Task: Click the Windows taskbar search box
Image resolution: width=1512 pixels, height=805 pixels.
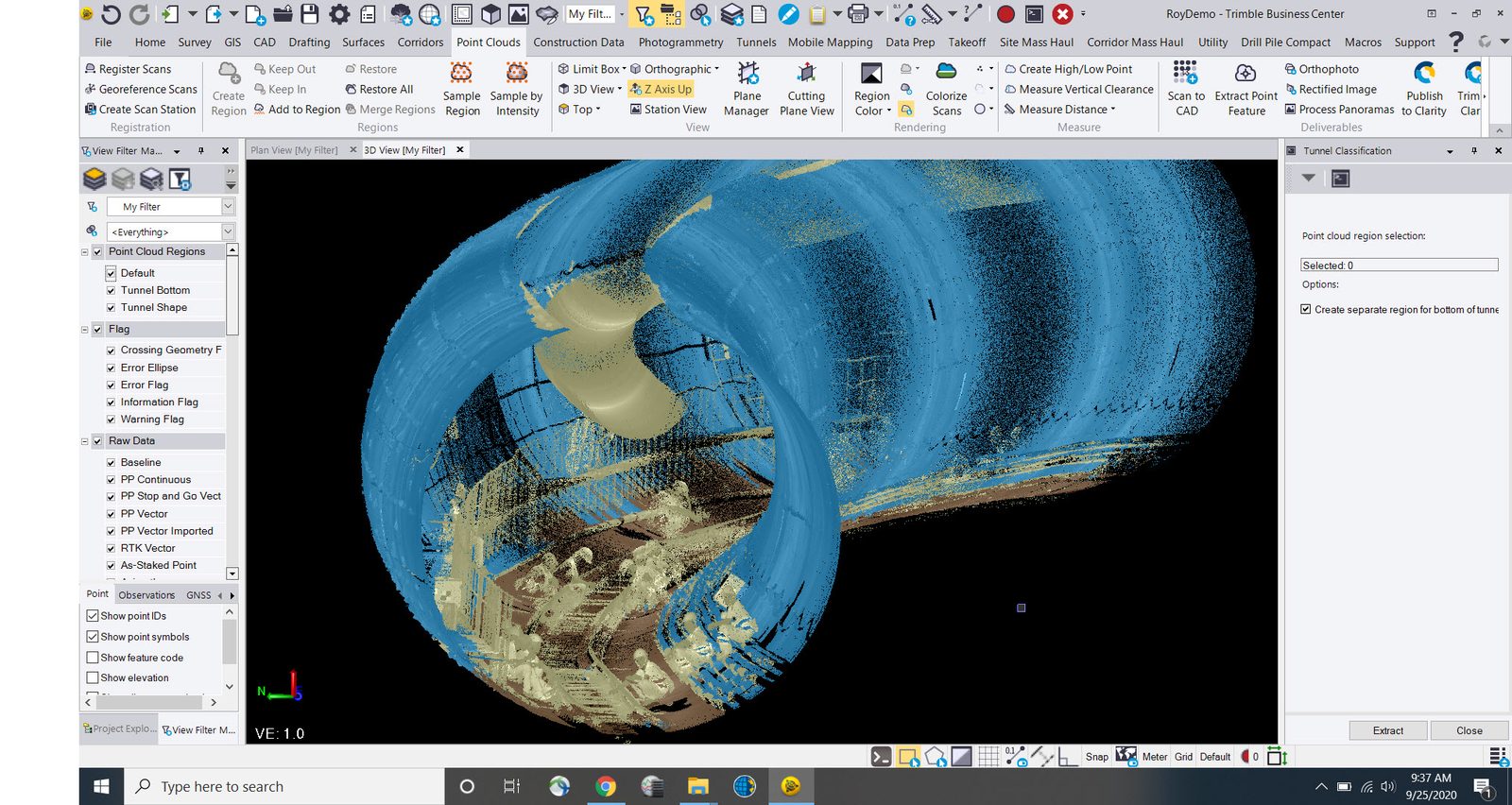Action: (x=284, y=786)
